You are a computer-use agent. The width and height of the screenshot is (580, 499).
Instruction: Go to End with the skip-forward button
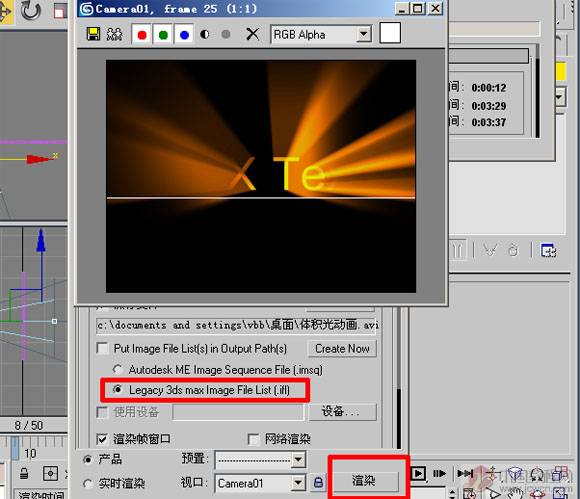click(465, 473)
